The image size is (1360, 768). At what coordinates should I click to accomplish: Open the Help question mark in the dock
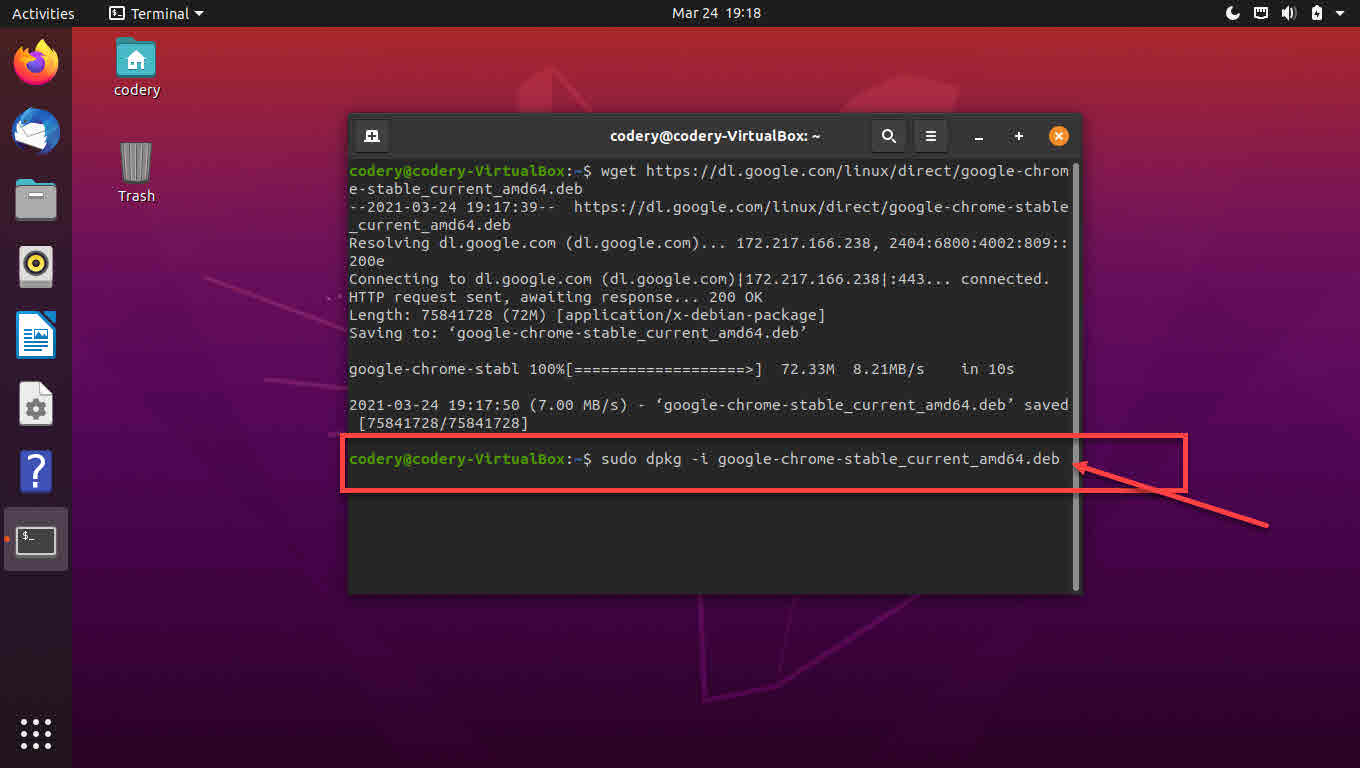point(36,471)
